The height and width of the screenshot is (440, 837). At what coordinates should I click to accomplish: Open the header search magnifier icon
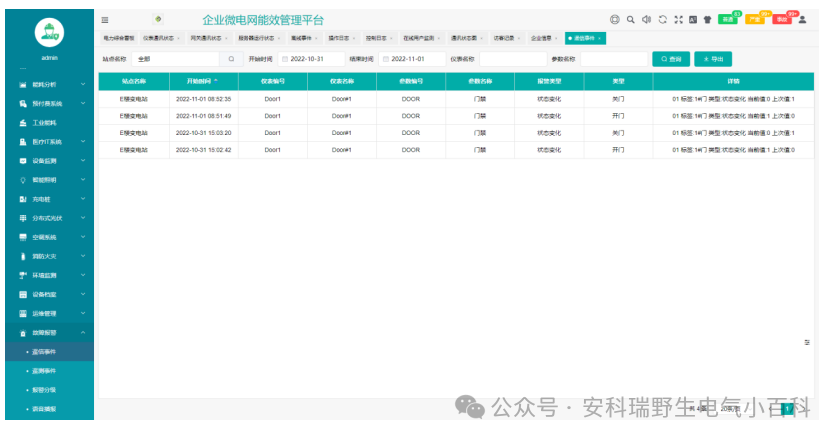630,20
